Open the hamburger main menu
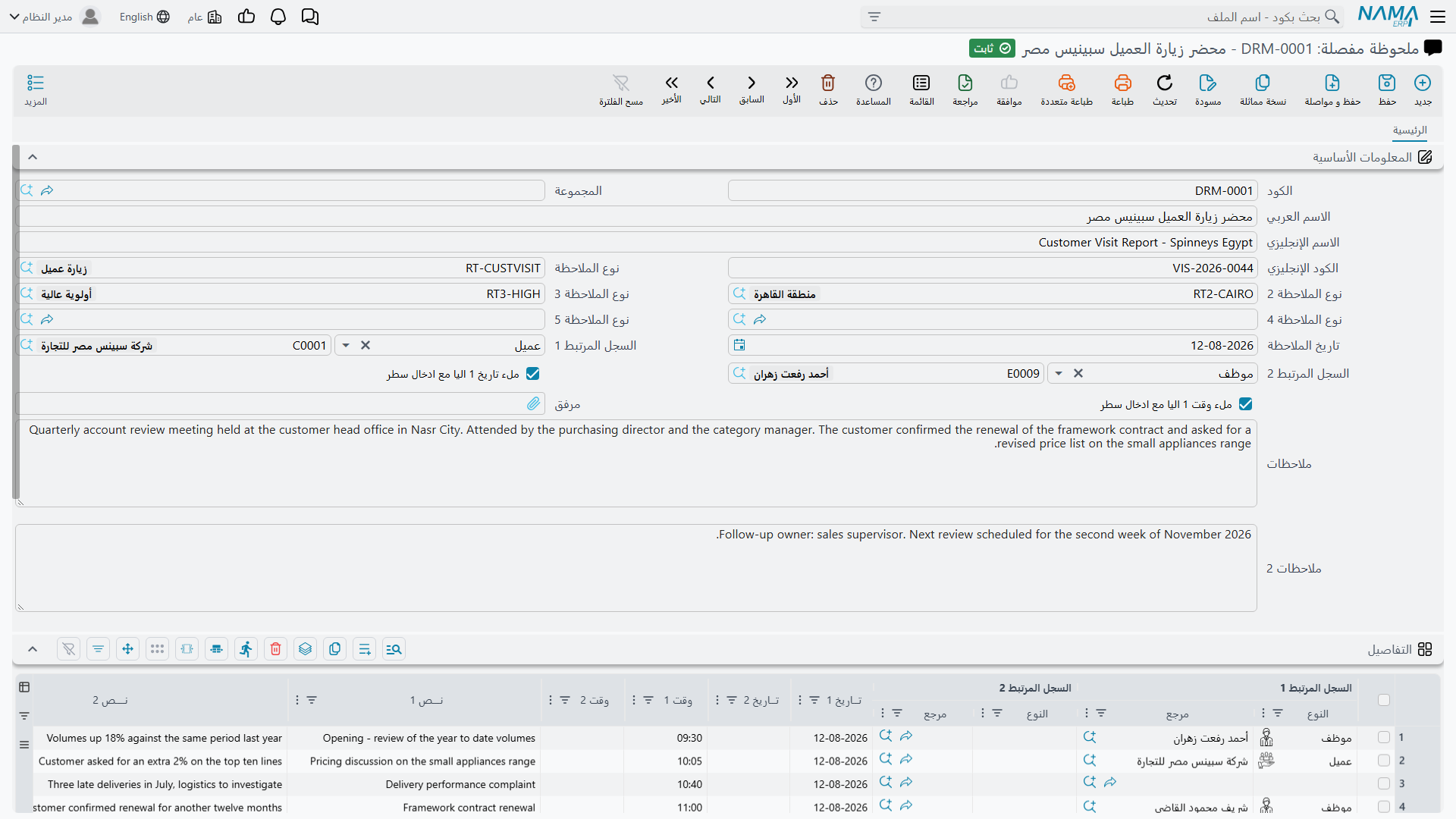Screen dimensions: 1456x819 pos(1438,17)
